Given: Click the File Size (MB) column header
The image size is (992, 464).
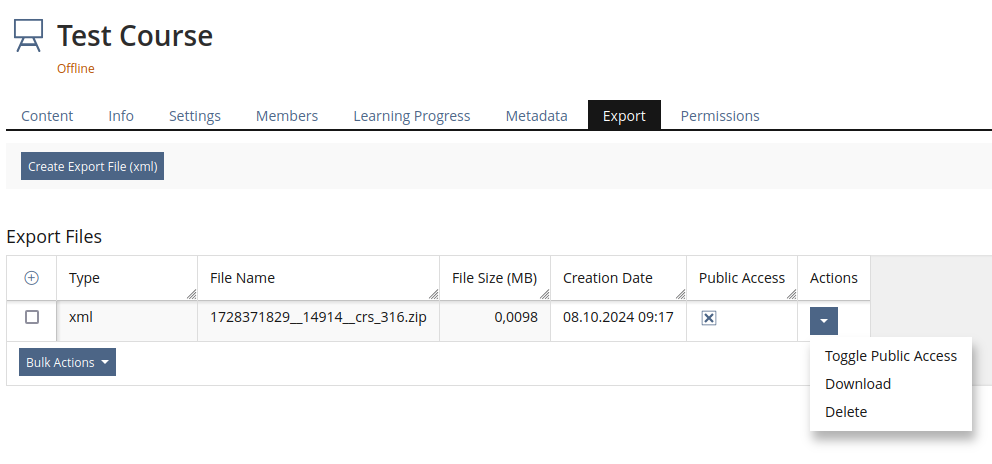Looking at the screenshot, I should click(x=494, y=278).
